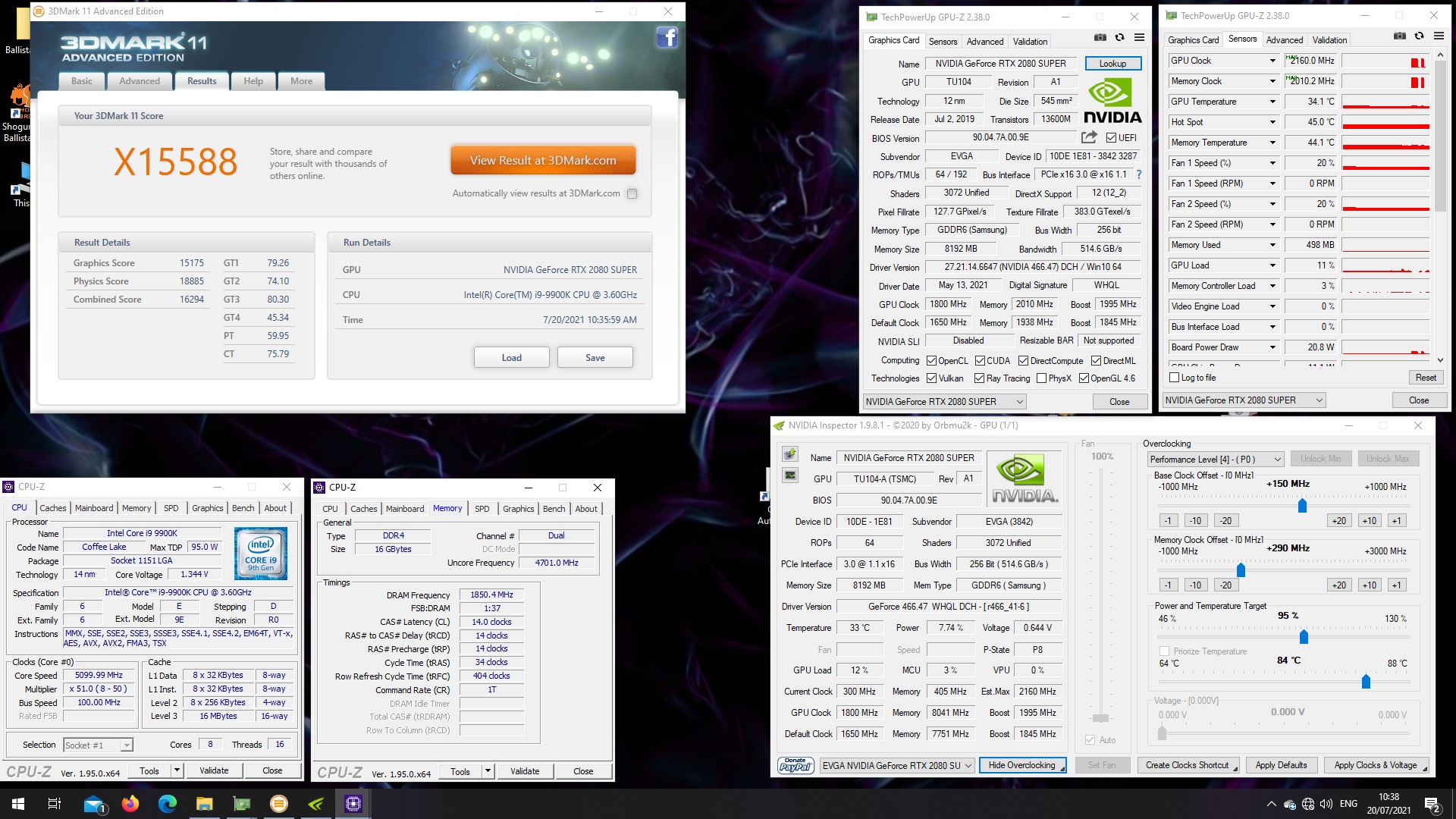This screenshot has height=819, width=1456.
Task: Click the Facebook icon in 3DMark 11
Action: (667, 37)
